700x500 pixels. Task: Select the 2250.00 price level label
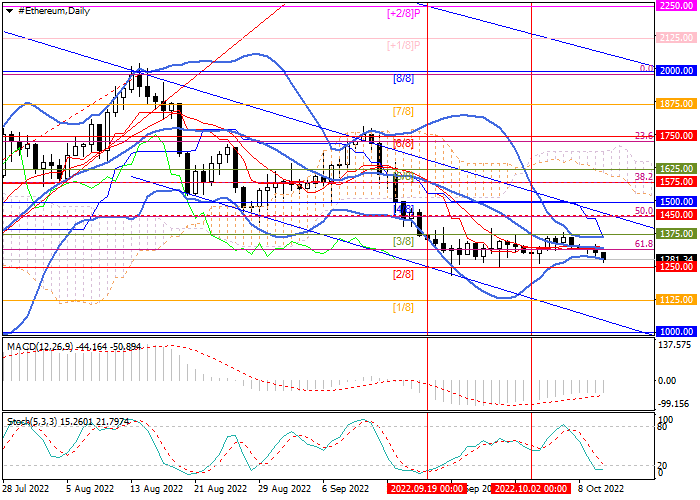676,5
